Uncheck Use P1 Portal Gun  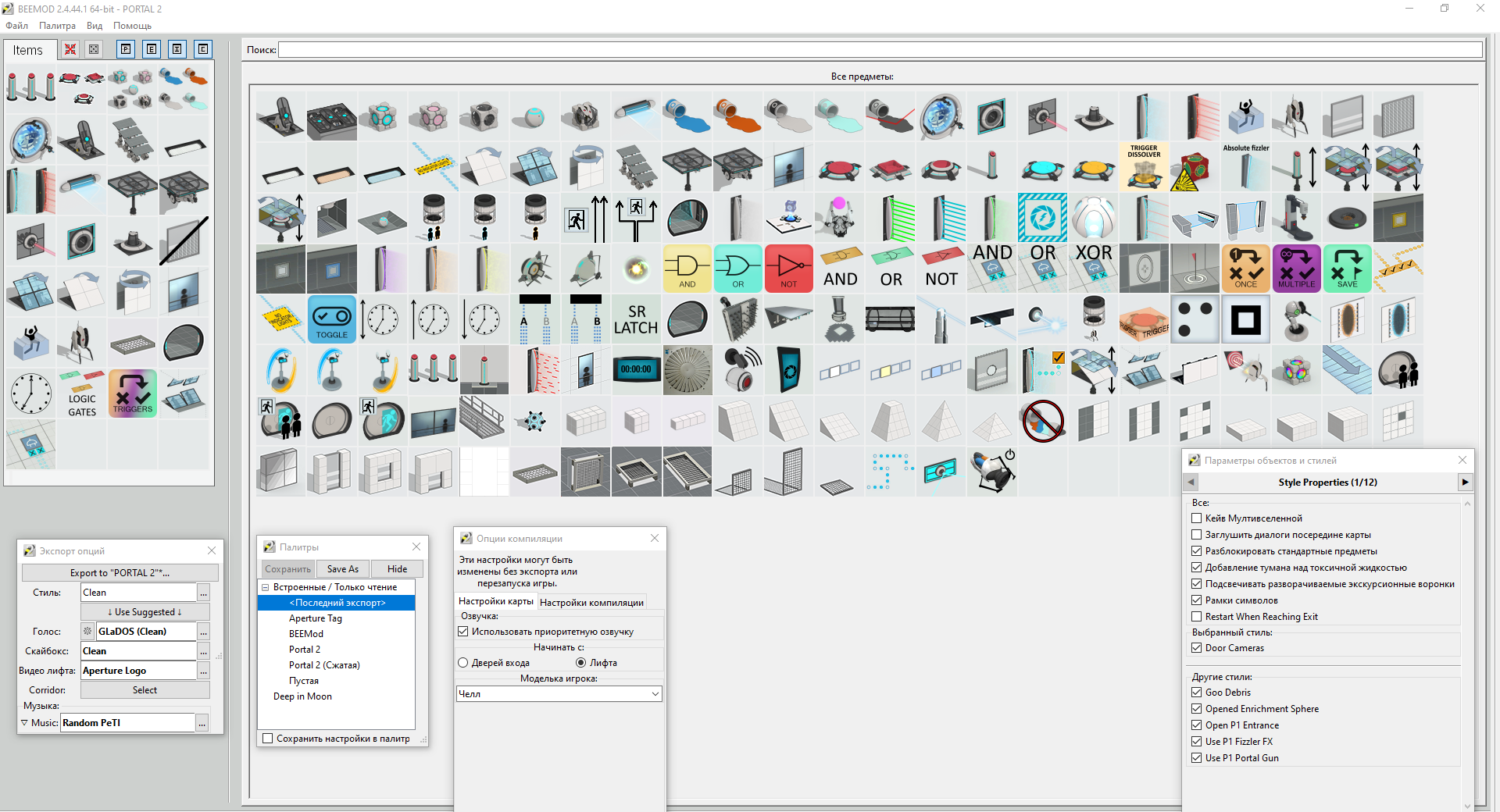[1196, 758]
